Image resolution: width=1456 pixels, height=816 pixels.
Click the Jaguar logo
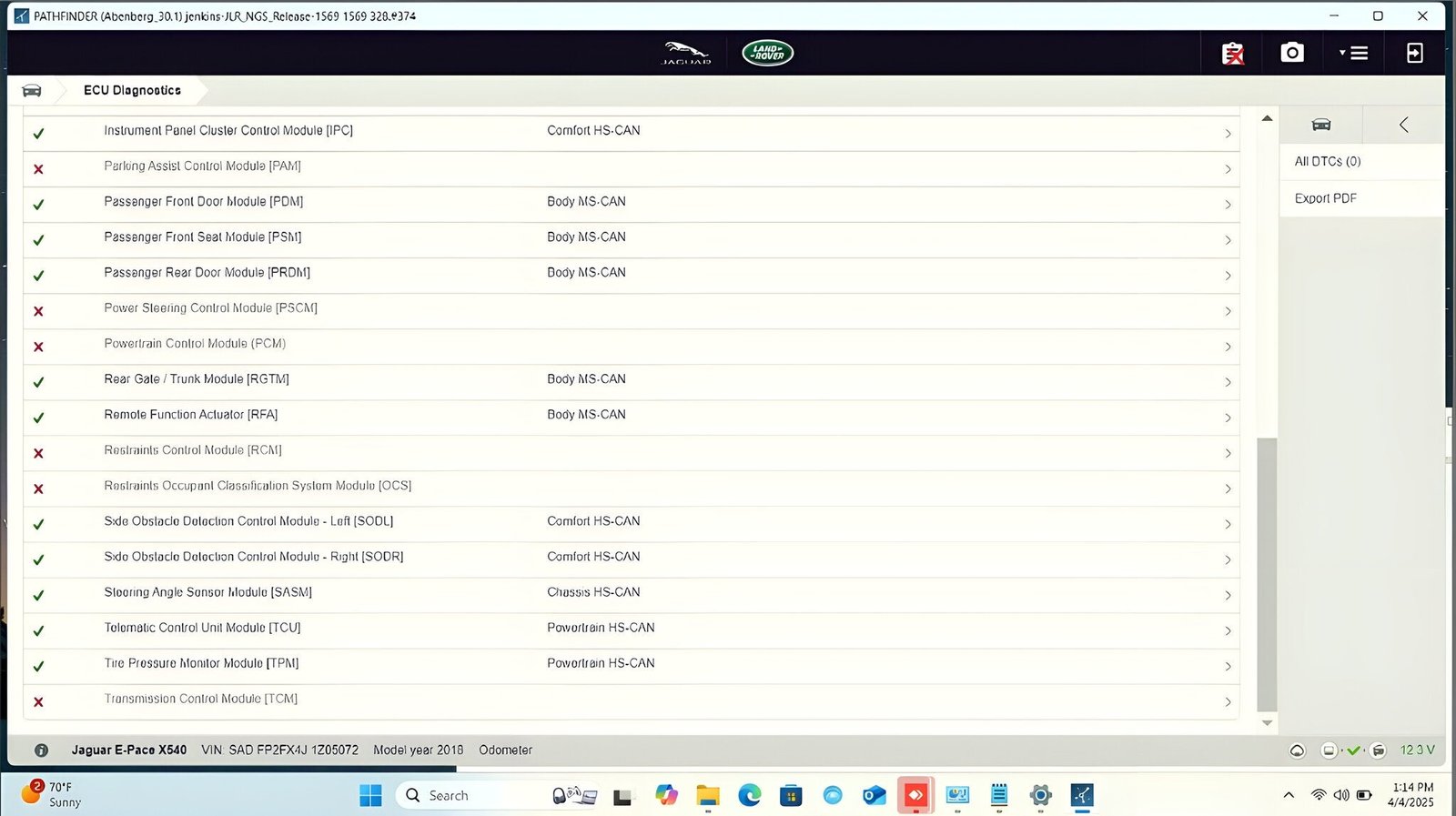pyautogui.click(x=686, y=53)
